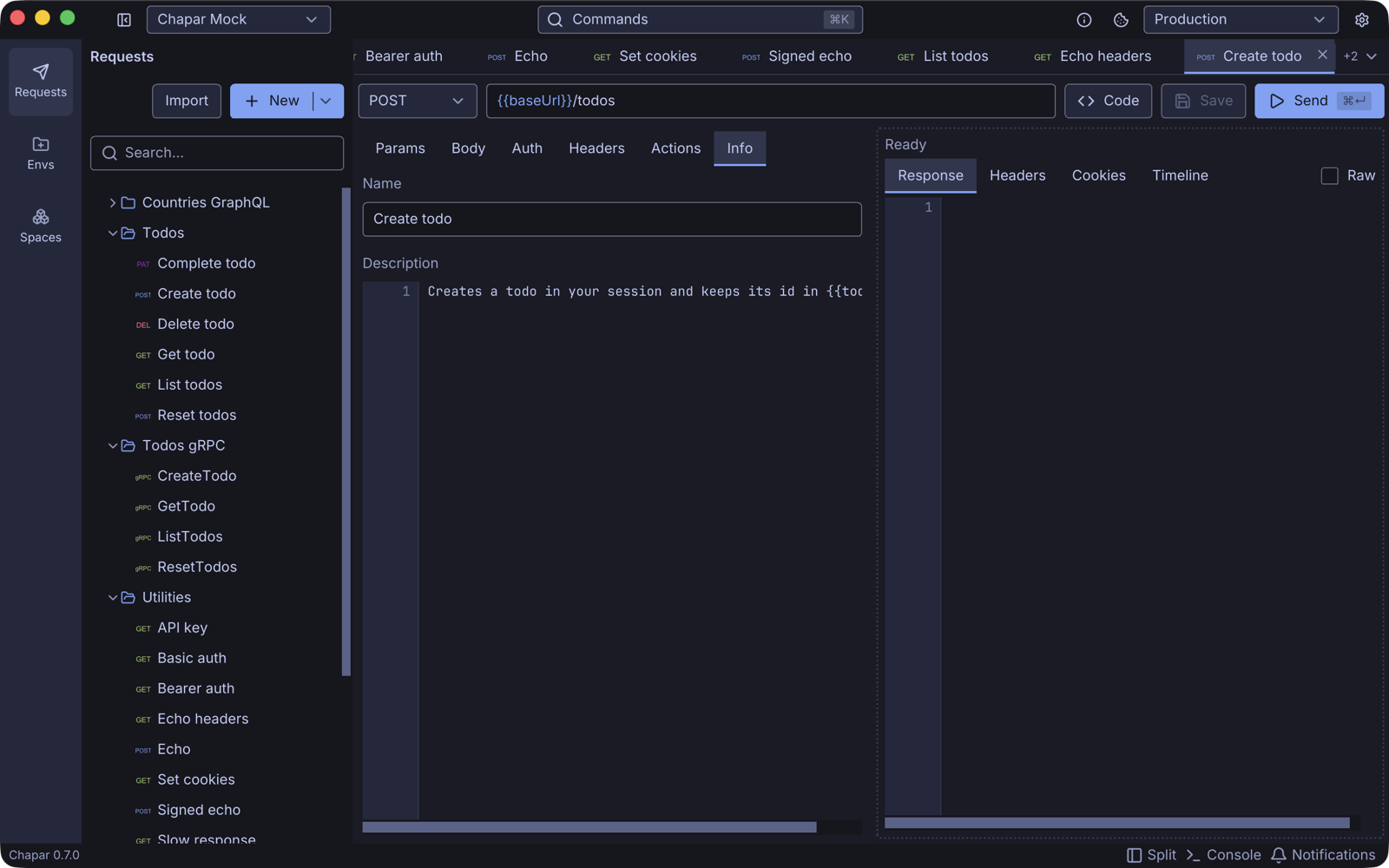The height and width of the screenshot is (868, 1389).
Task: Open the Cookies response tab
Action: pyautogui.click(x=1098, y=175)
